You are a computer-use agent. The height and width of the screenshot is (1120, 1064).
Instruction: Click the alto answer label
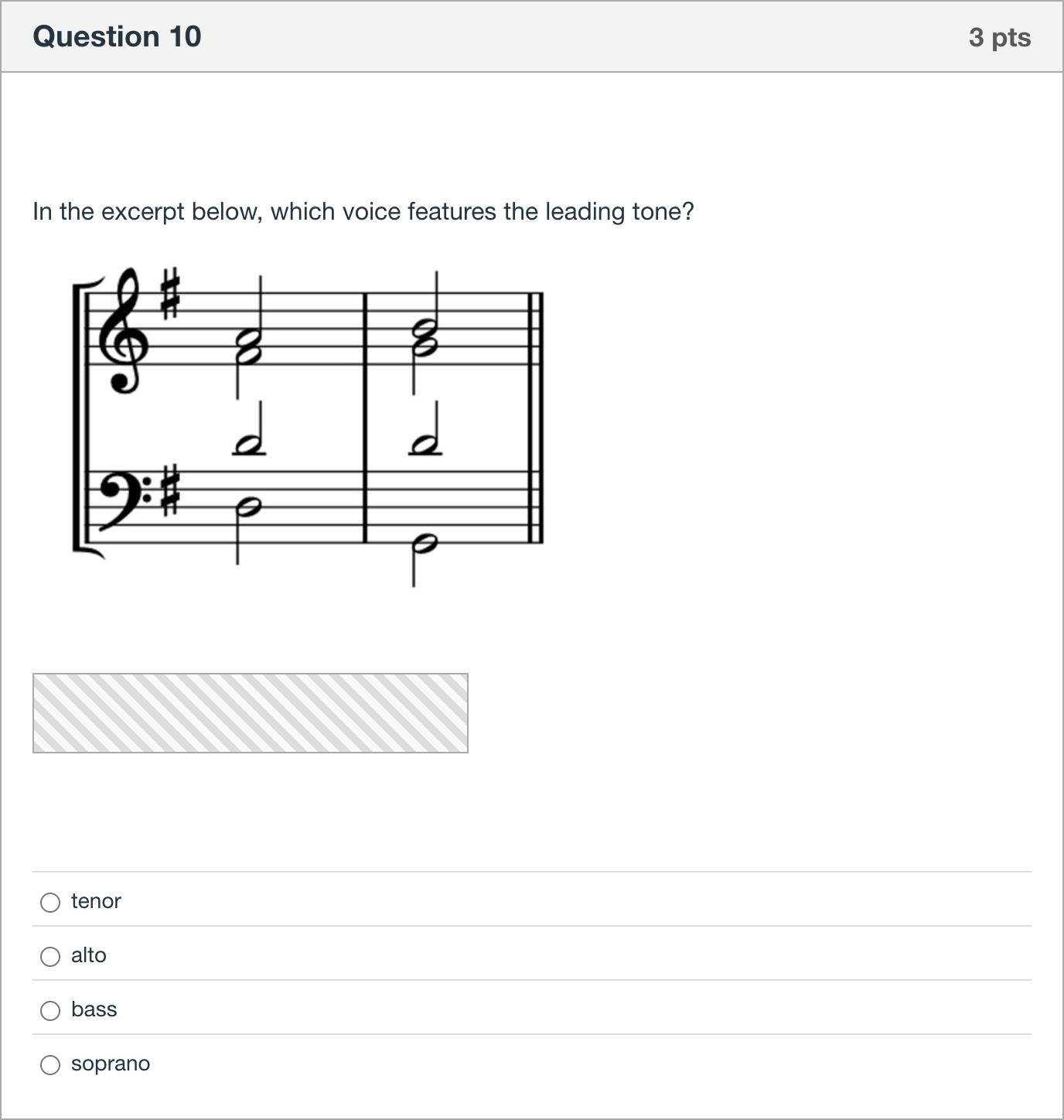[89, 955]
